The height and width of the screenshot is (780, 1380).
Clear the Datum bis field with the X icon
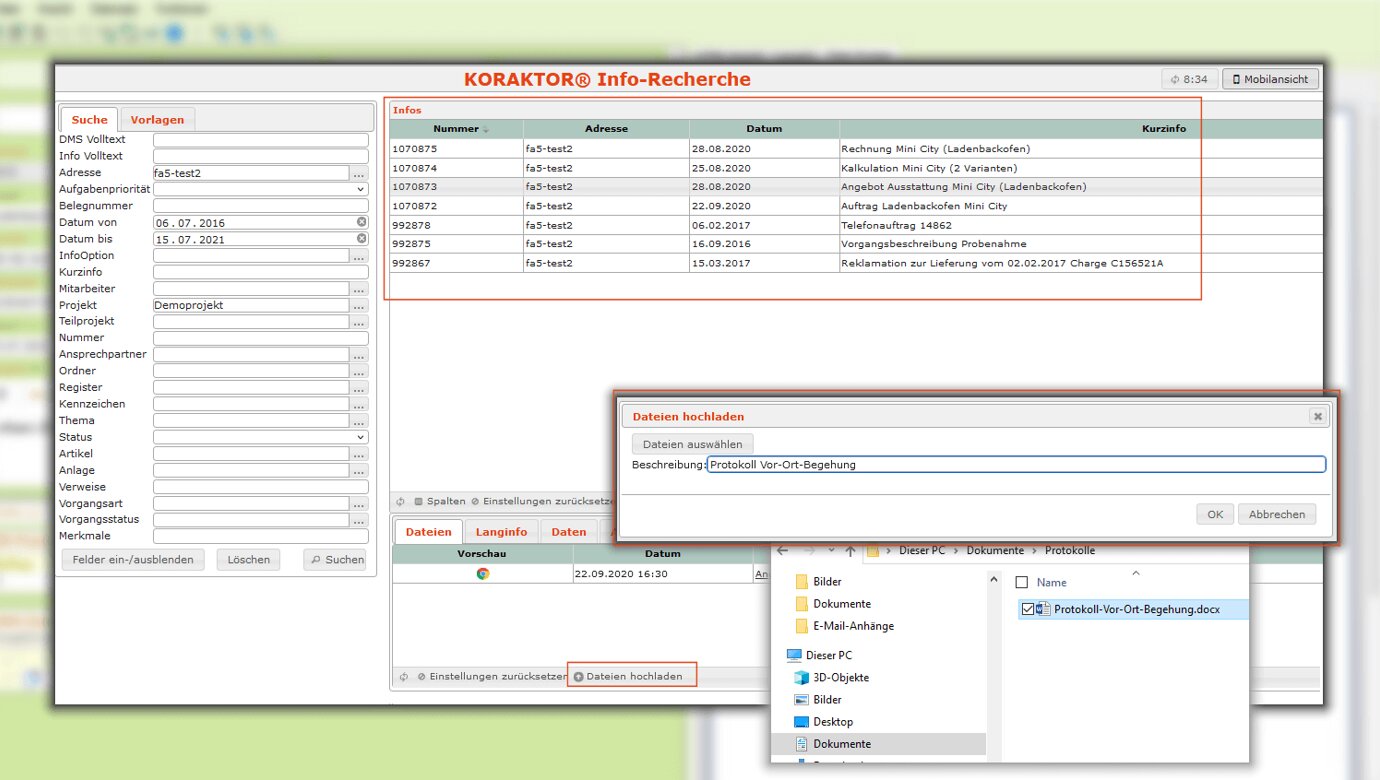(362, 239)
